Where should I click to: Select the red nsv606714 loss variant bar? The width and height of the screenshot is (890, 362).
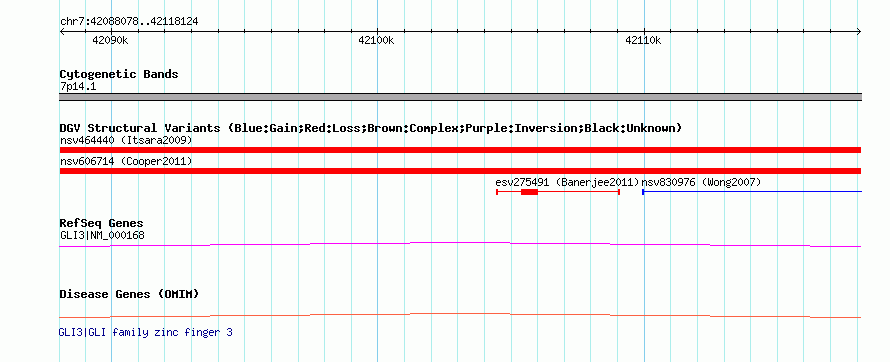click(460, 171)
